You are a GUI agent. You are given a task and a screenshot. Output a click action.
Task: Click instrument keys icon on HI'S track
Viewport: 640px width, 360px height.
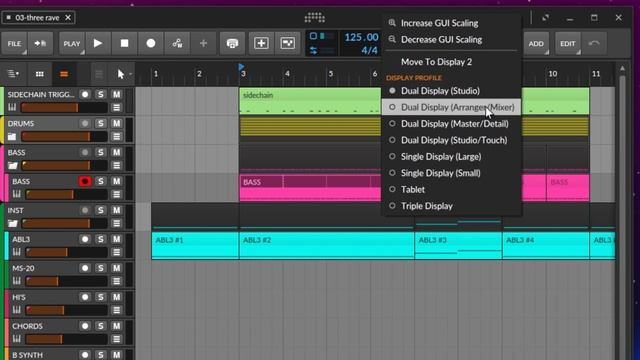click(x=16, y=310)
